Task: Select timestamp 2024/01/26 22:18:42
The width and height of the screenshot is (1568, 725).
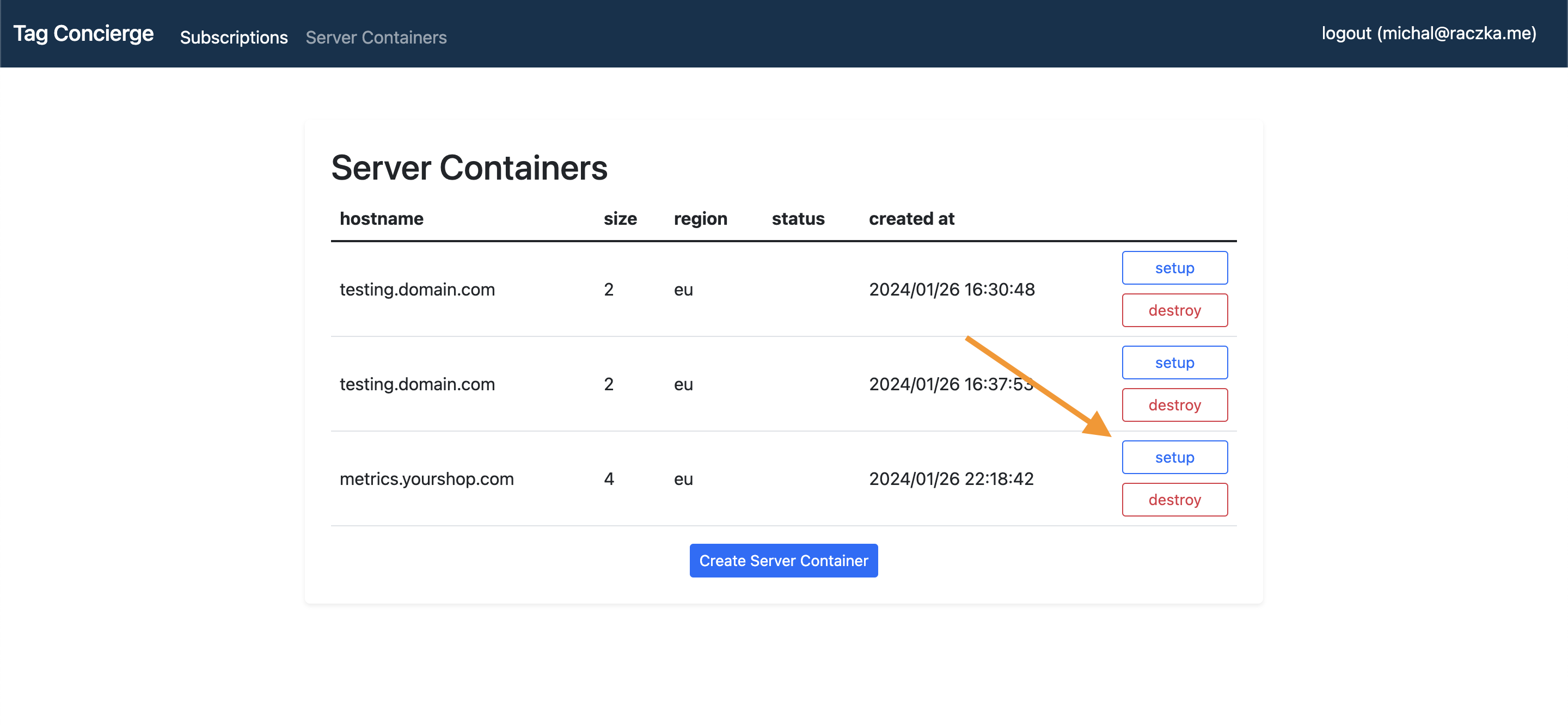Action: click(x=951, y=479)
